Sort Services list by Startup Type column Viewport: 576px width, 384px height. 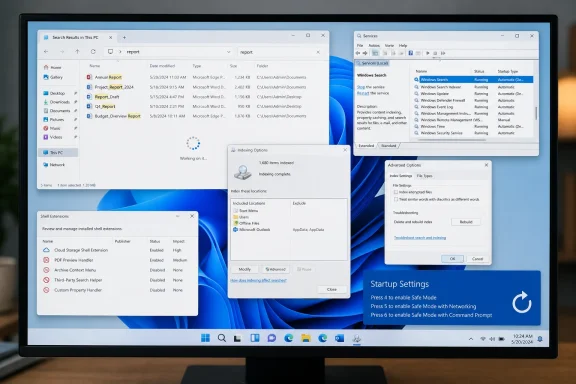[508, 71]
